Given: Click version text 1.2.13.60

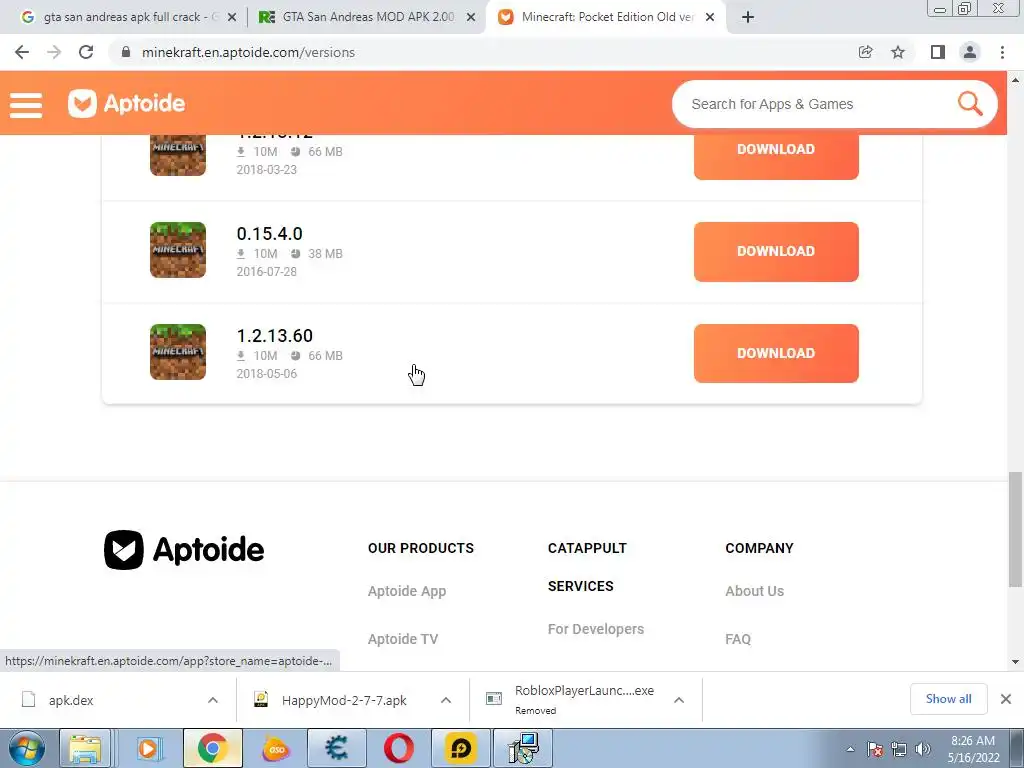Looking at the screenshot, I should click(x=274, y=335).
